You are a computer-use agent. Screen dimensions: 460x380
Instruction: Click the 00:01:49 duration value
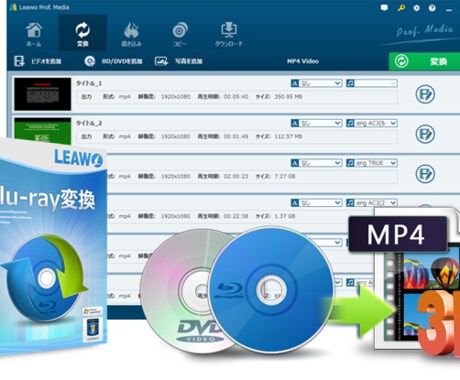click(236, 136)
